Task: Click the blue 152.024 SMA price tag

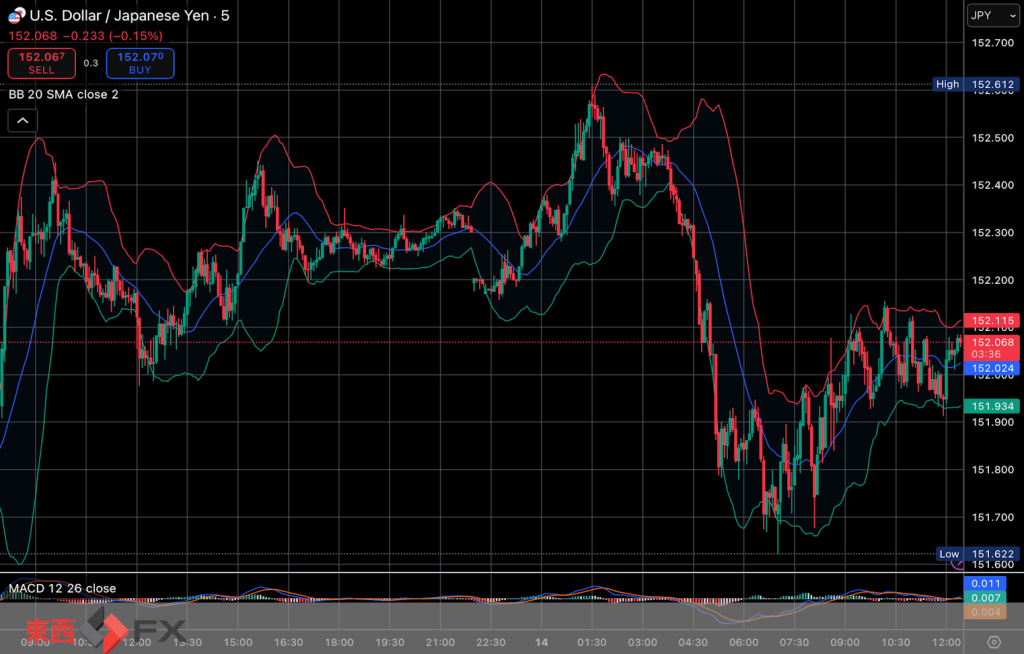Action: click(x=992, y=368)
